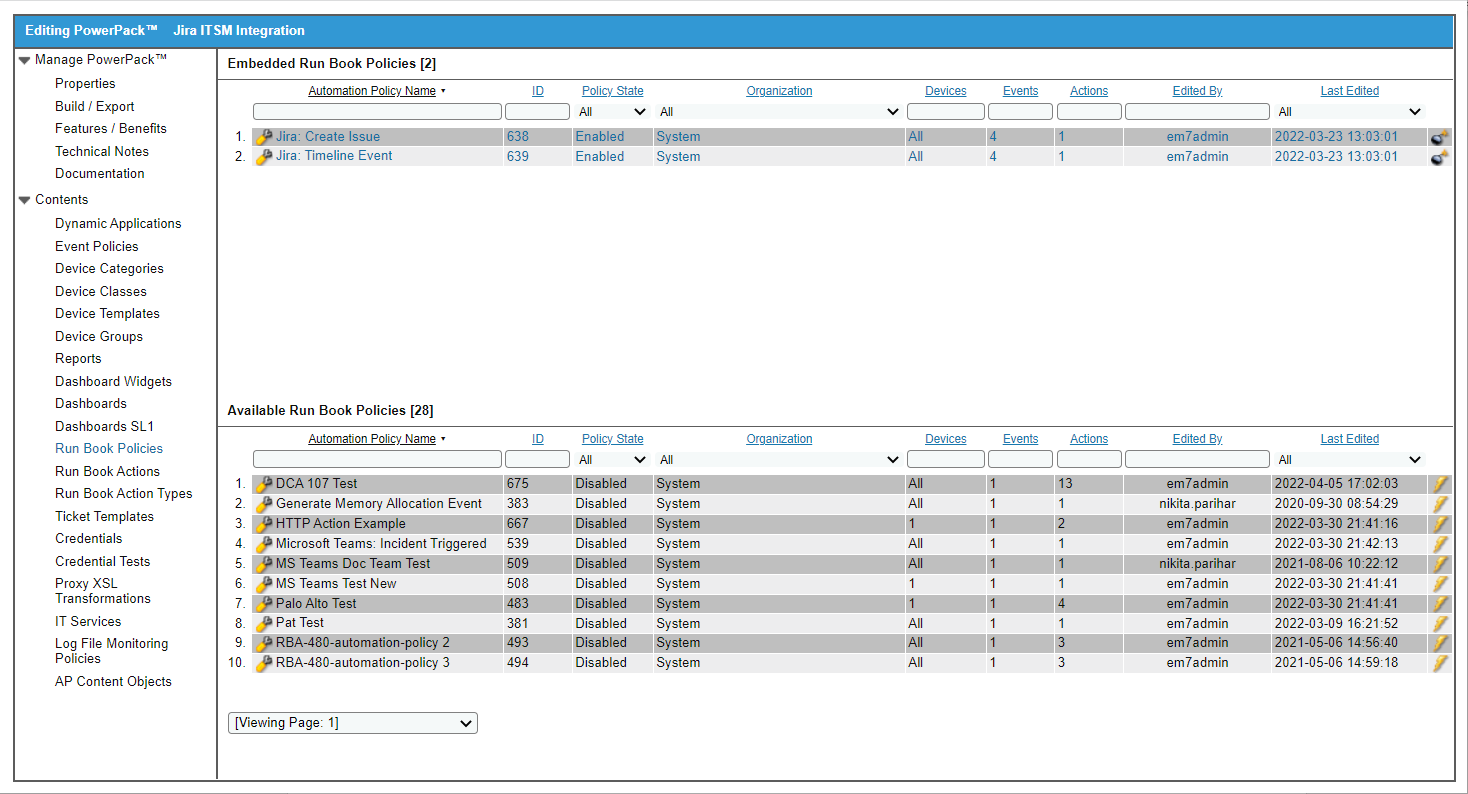Click wrench icon beside HTTP Action Example

(264, 524)
